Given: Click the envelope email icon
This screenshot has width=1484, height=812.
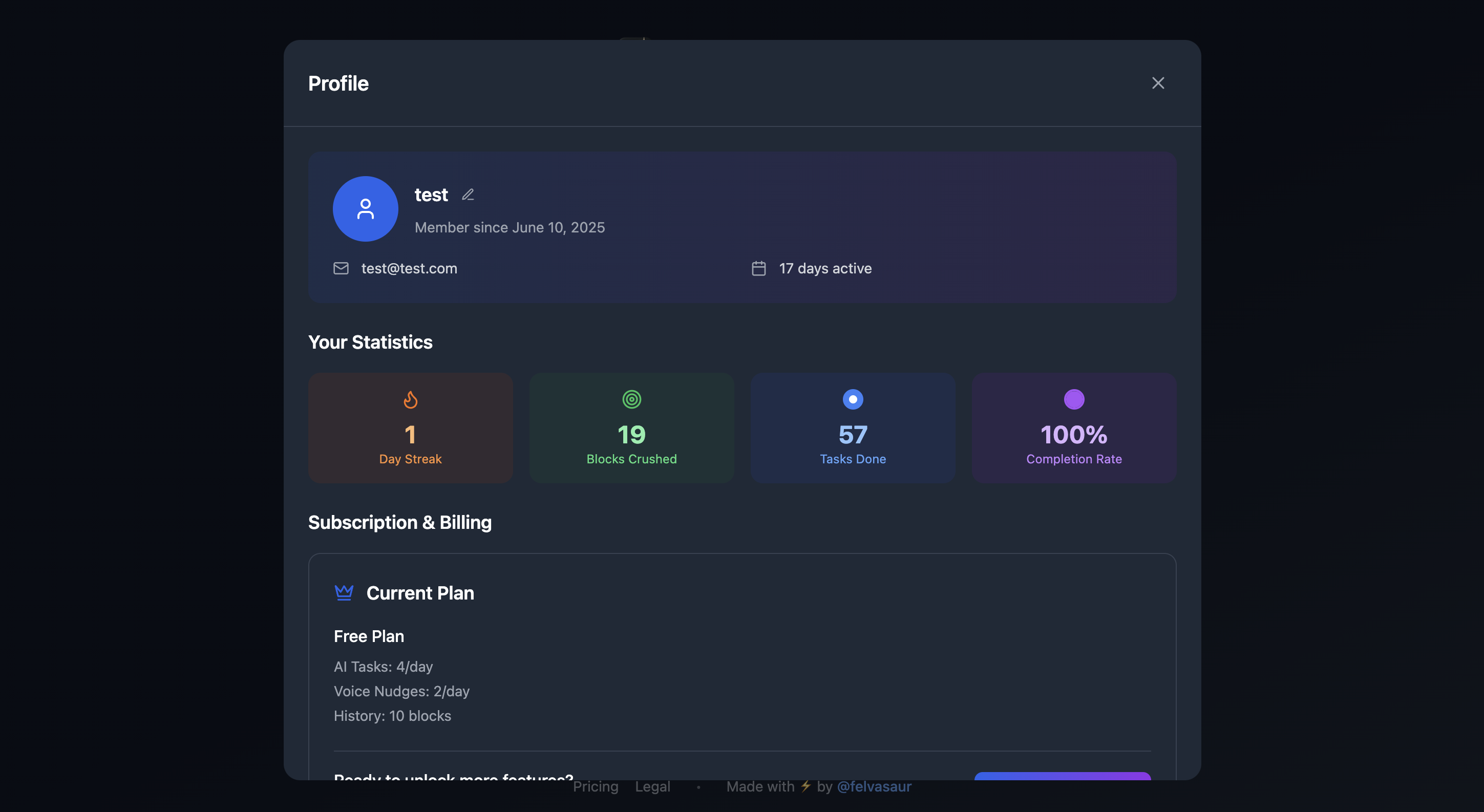Looking at the screenshot, I should pyautogui.click(x=341, y=268).
